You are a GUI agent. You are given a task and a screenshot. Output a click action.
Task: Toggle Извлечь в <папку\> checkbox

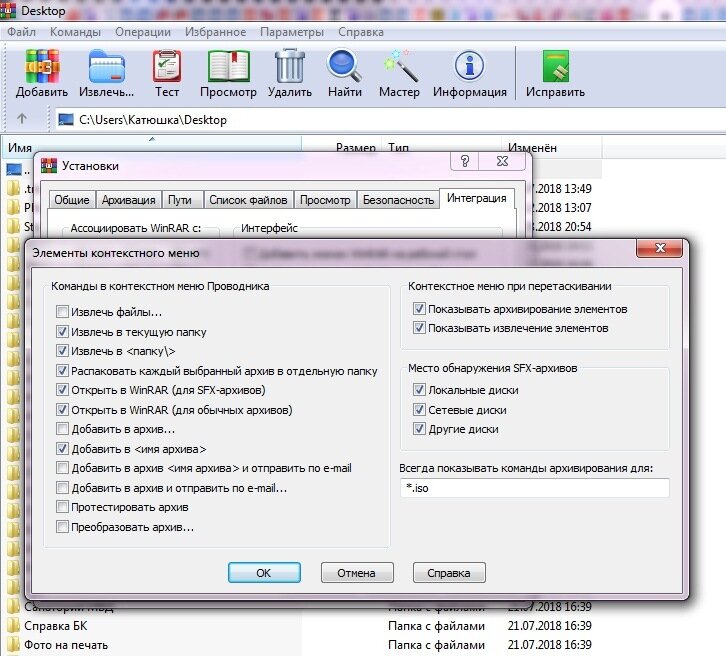click(x=62, y=350)
